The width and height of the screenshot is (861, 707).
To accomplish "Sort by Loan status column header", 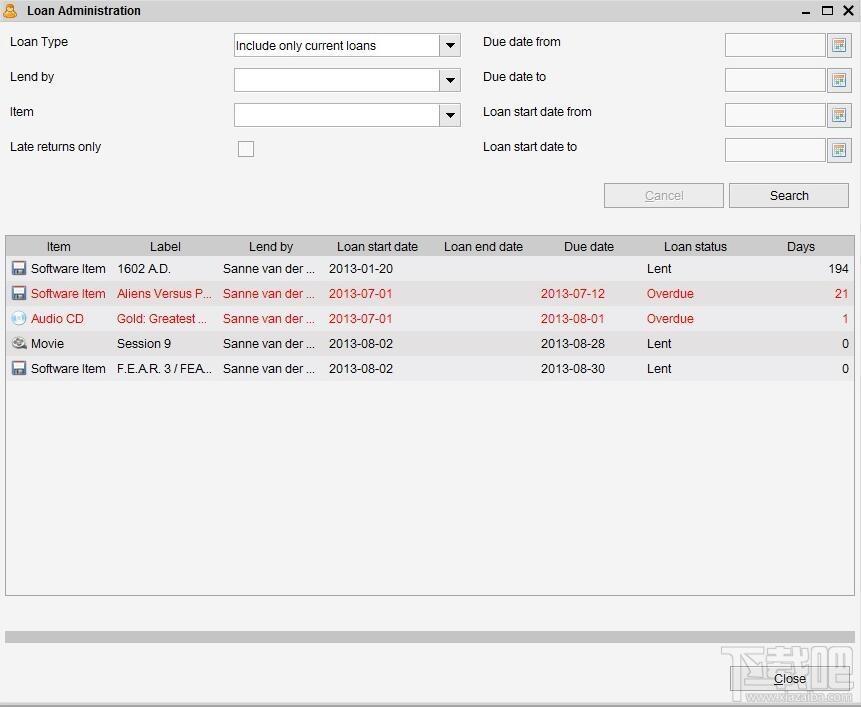I will (695, 246).
